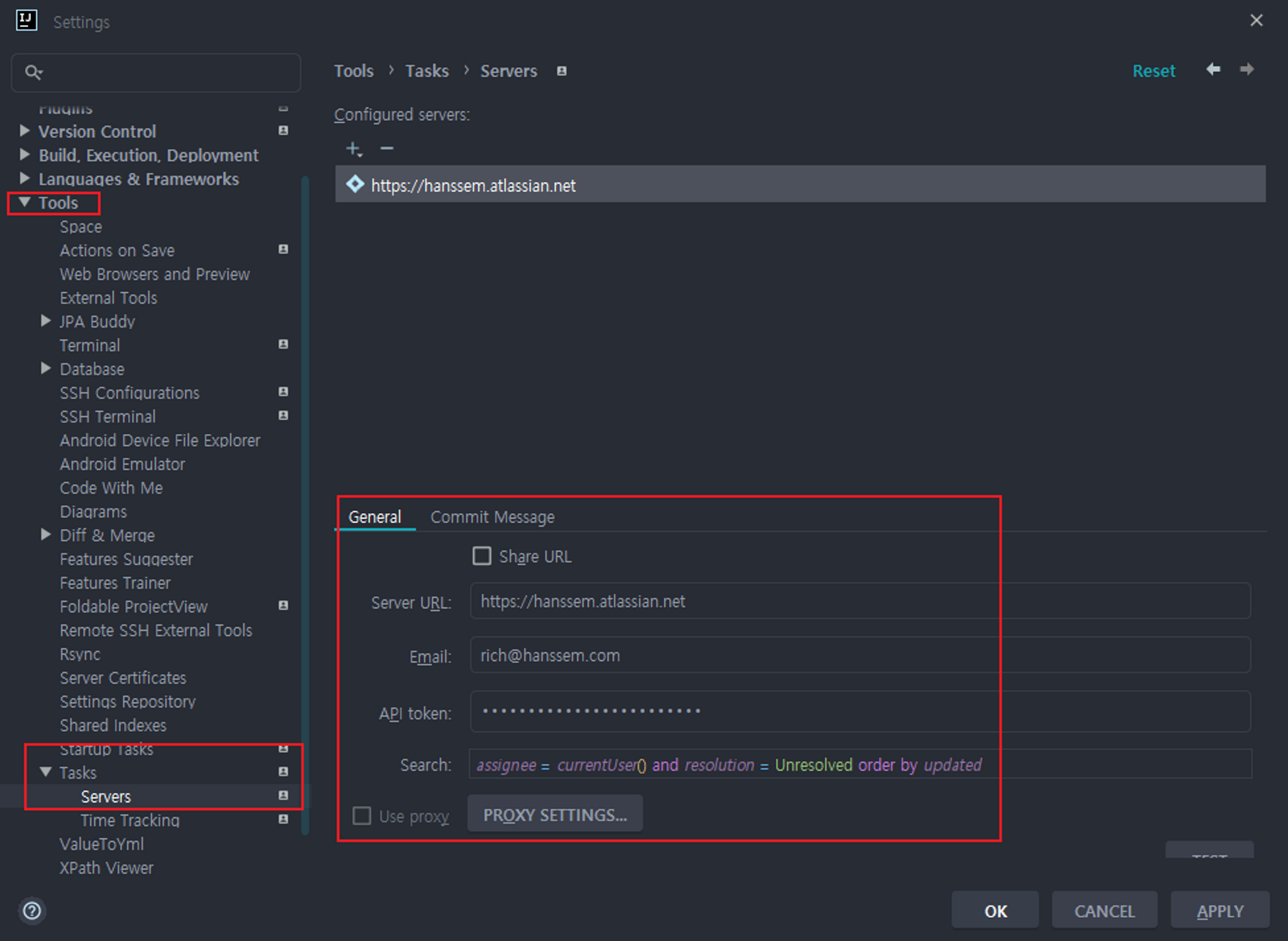Collapse the Tasks tree node
This screenshot has height=941, width=1288.
pyautogui.click(x=46, y=771)
